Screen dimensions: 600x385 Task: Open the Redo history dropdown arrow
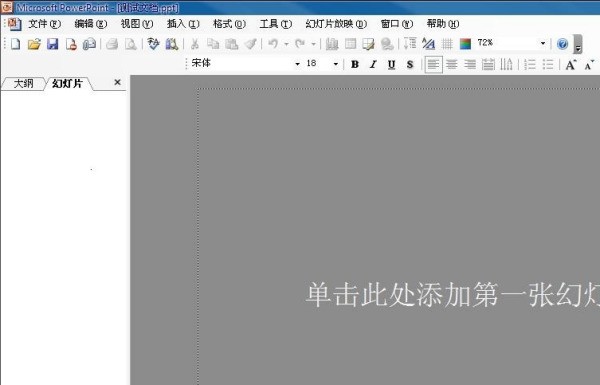[x=313, y=44]
